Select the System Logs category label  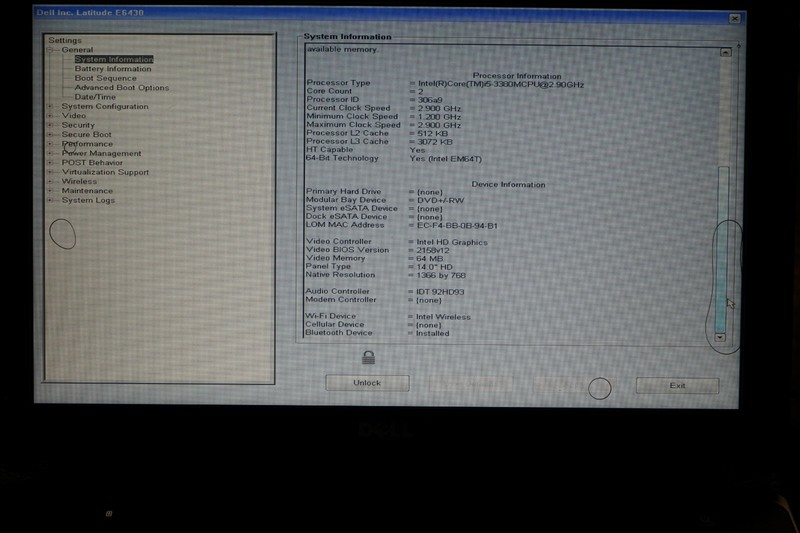point(88,200)
